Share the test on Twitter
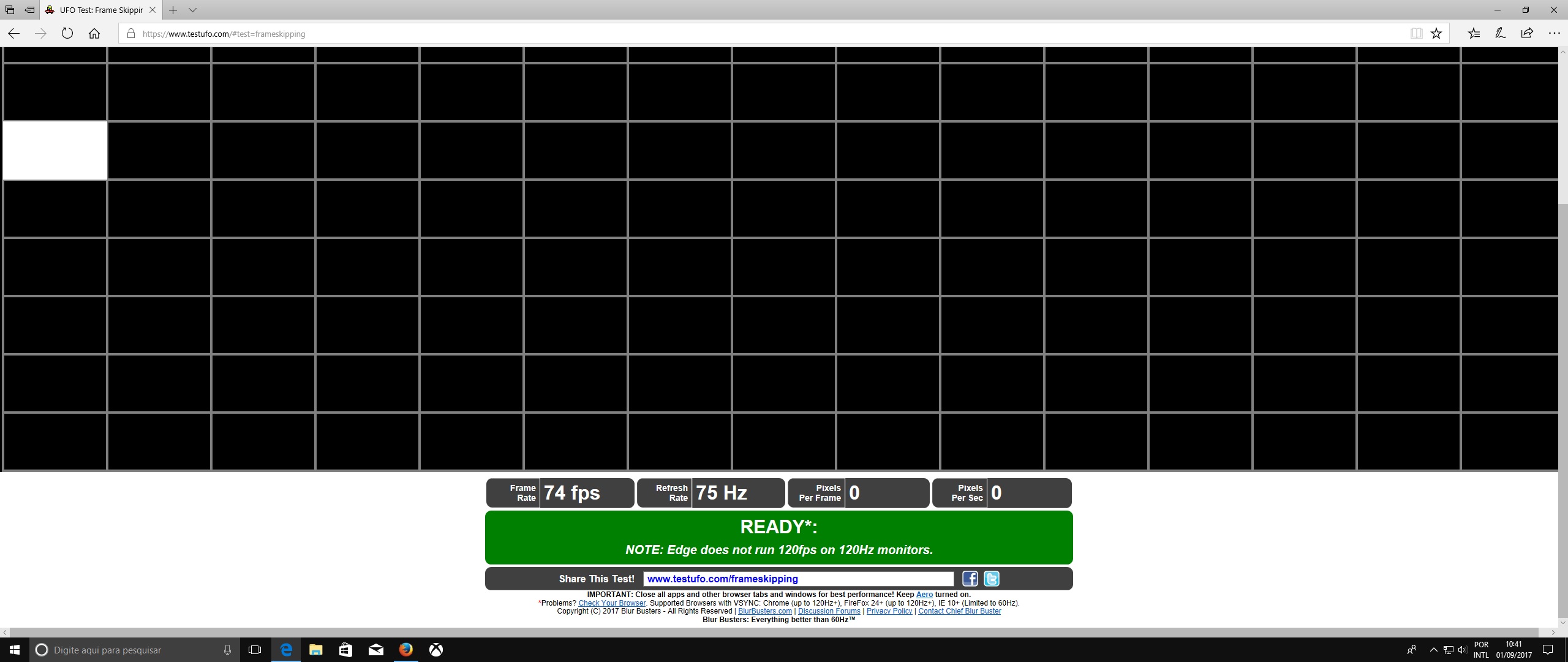1568x662 pixels. click(x=992, y=579)
